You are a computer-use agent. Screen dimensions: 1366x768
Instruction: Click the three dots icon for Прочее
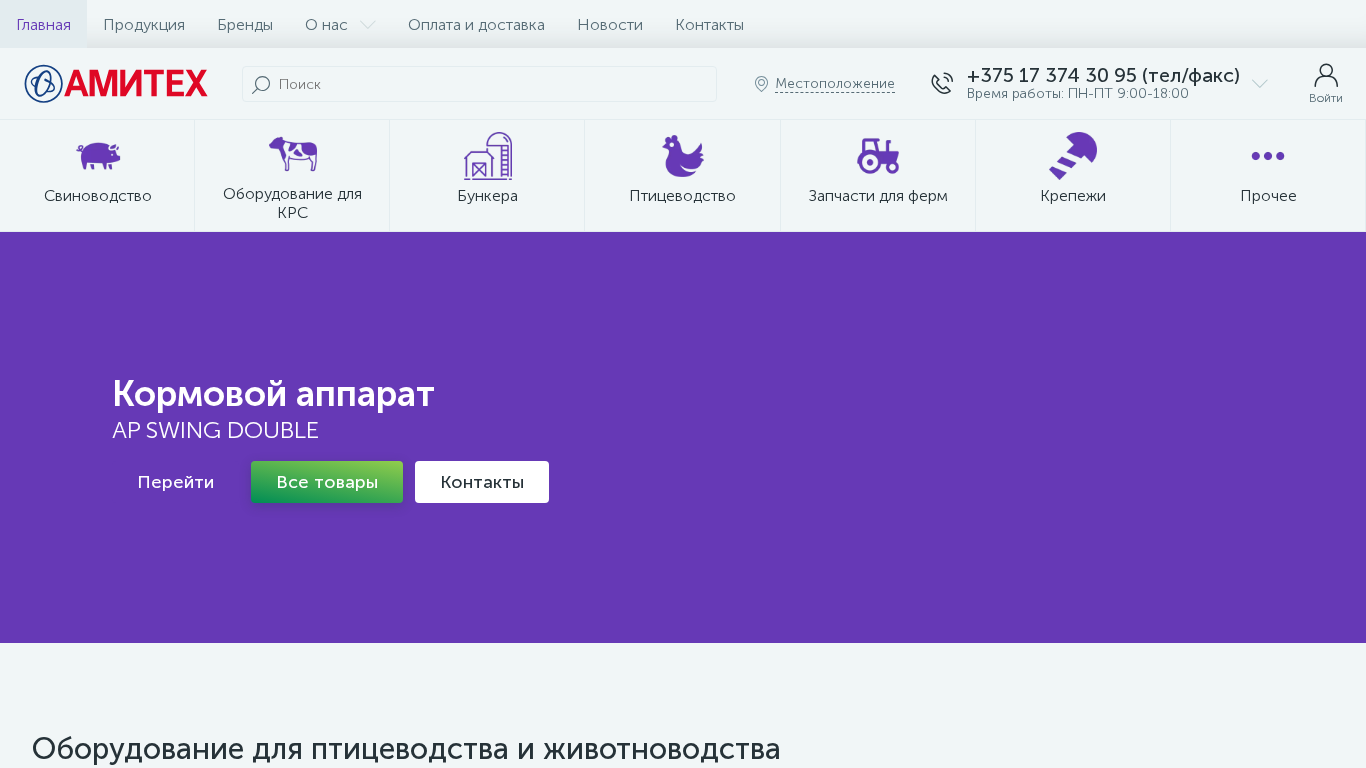1268,156
